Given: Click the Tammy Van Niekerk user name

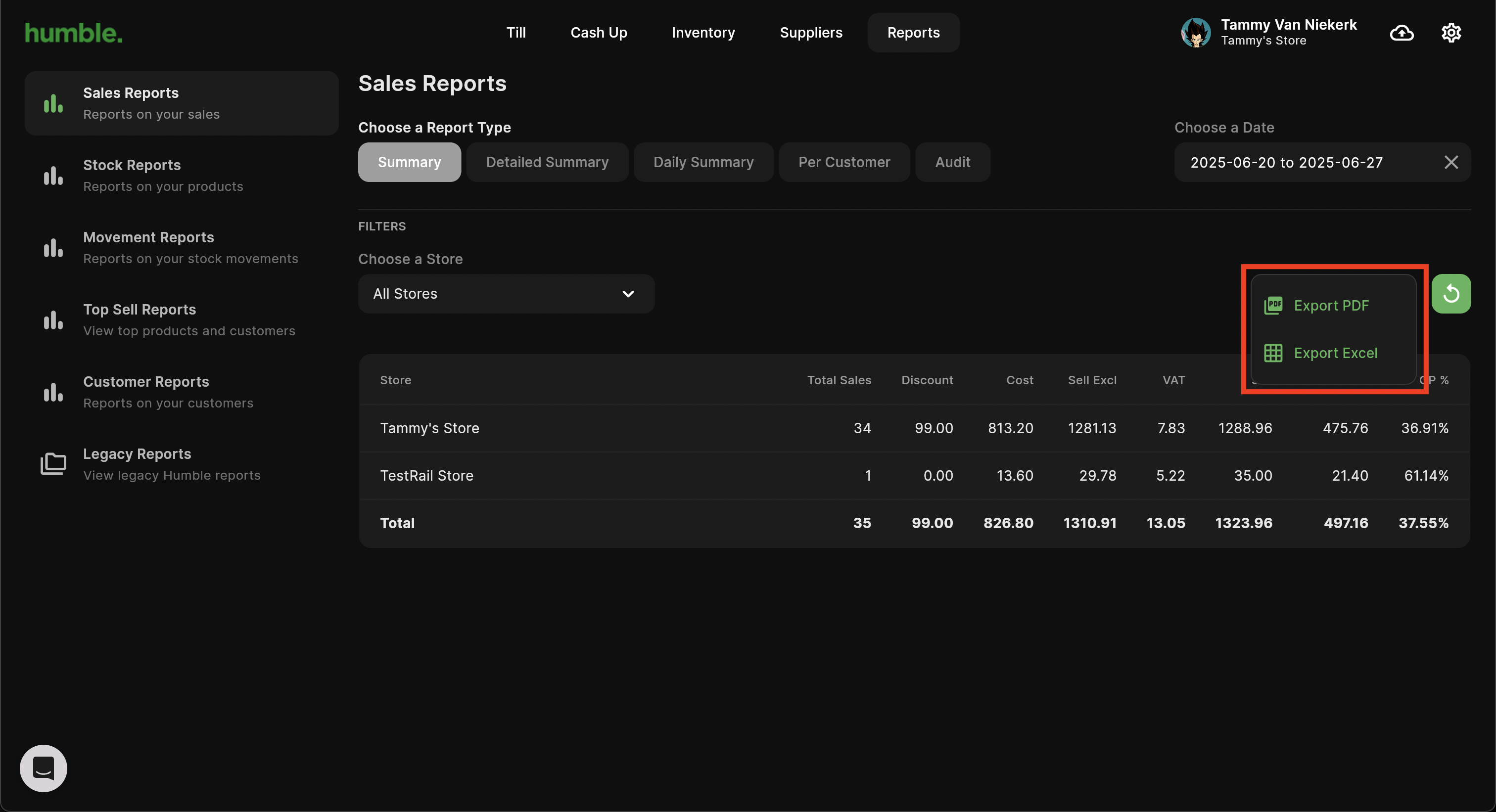Looking at the screenshot, I should tap(1289, 25).
